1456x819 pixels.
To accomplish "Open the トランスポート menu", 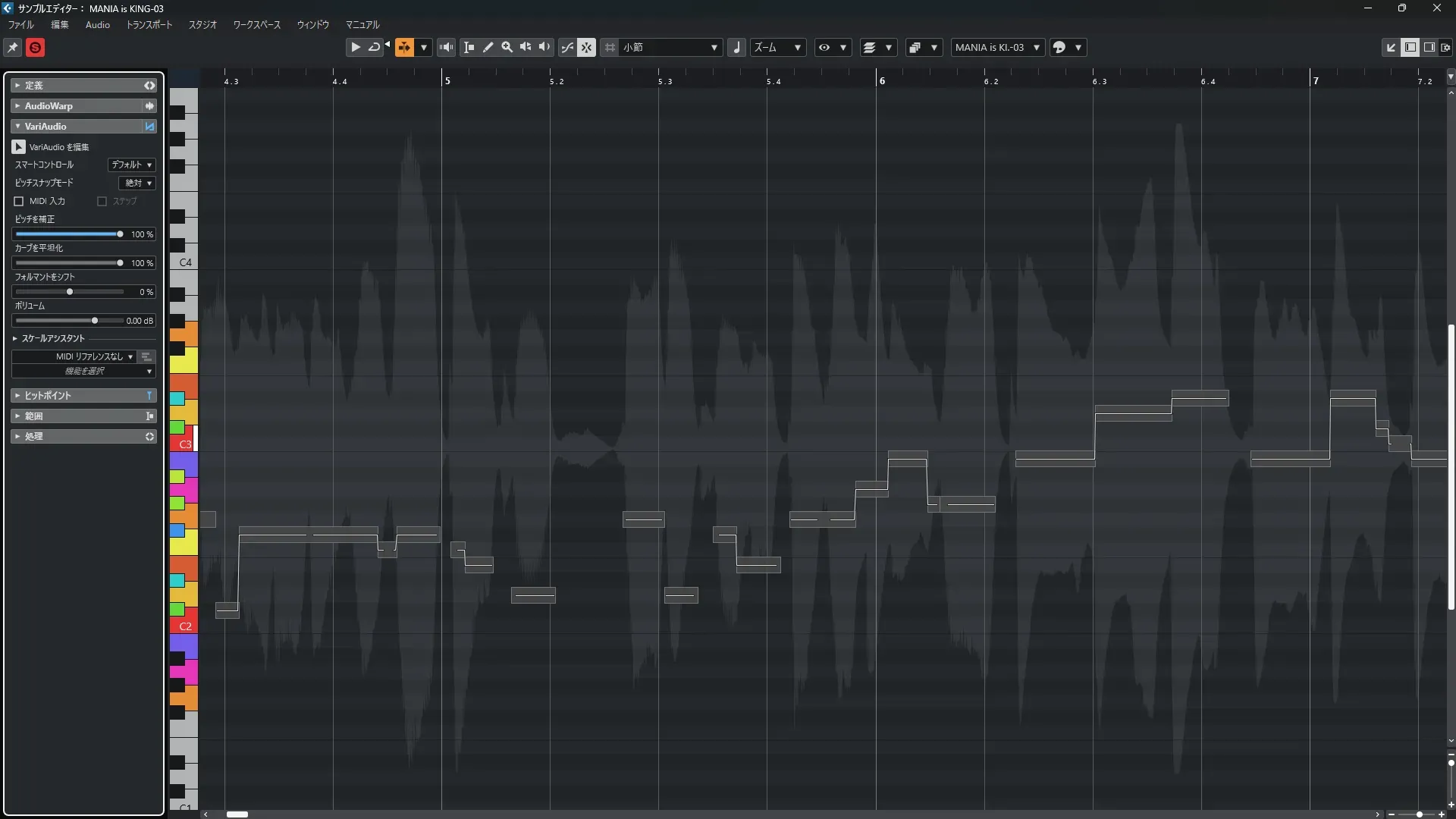I will pos(149,25).
